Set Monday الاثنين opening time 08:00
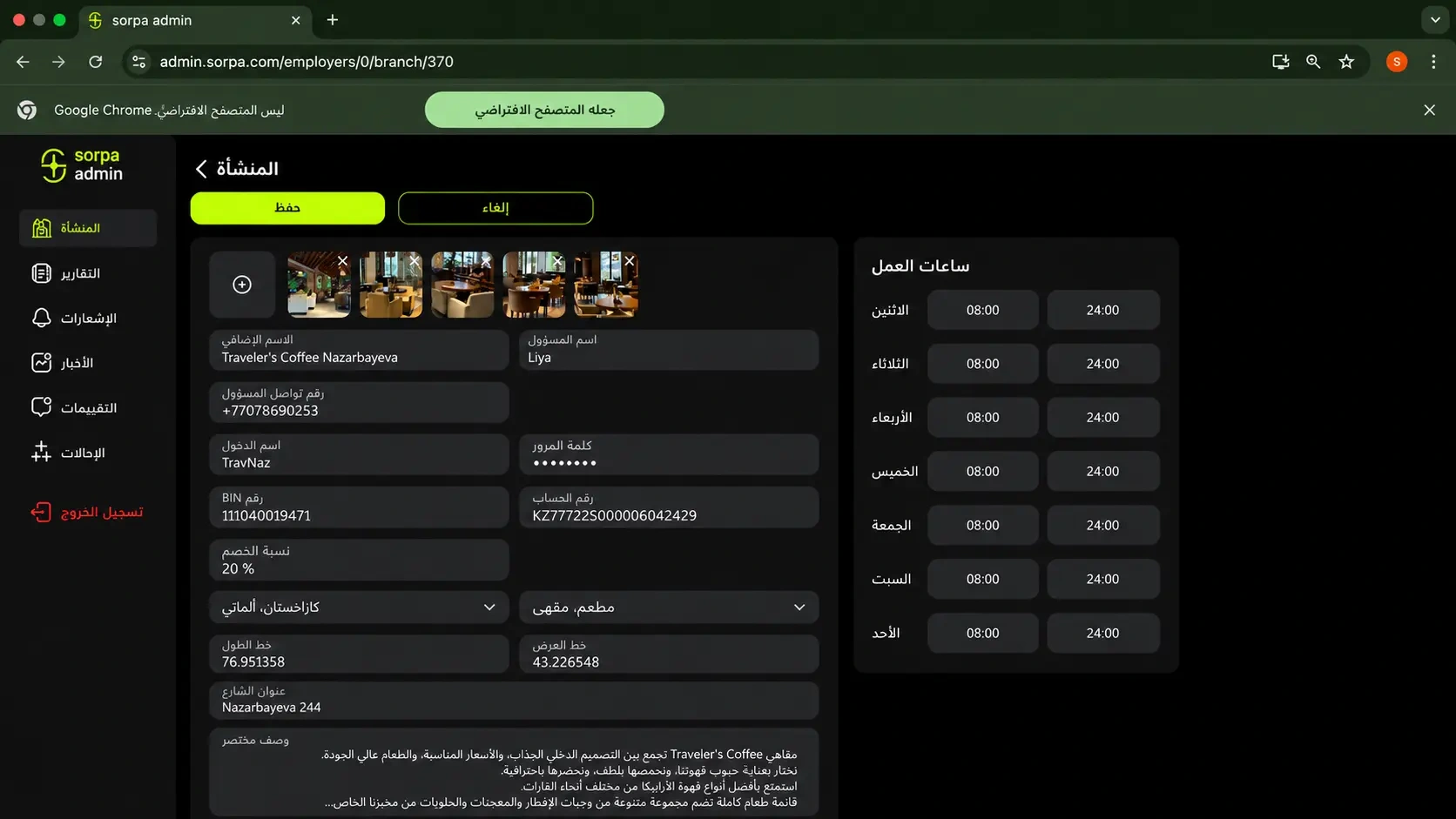 click(x=982, y=310)
